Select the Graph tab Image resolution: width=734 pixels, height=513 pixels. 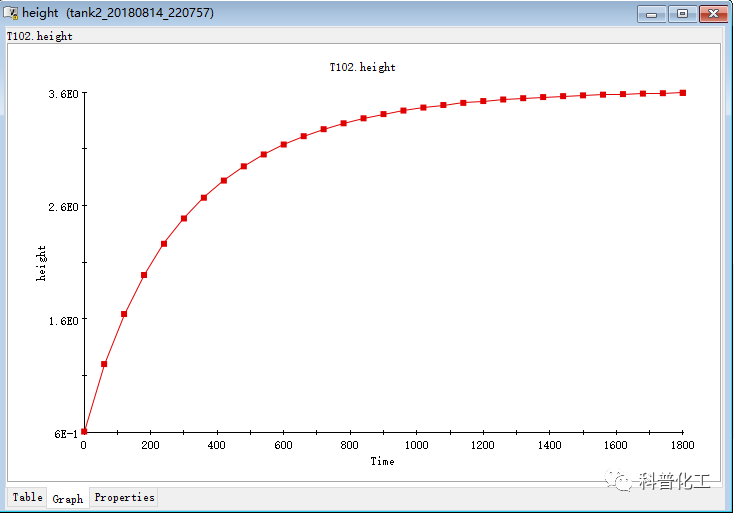68,498
